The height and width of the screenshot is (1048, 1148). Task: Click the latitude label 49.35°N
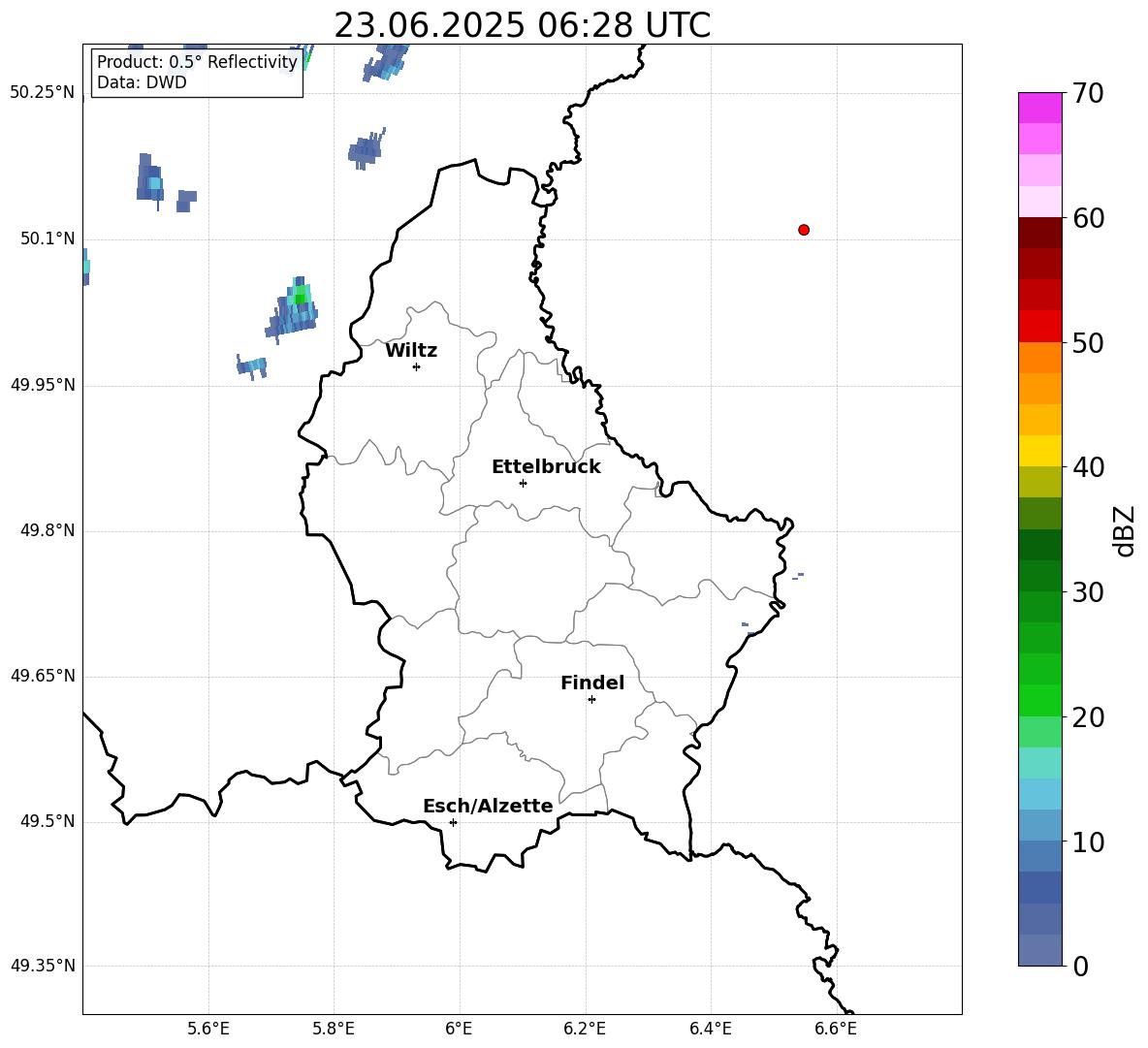click(x=43, y=966)
